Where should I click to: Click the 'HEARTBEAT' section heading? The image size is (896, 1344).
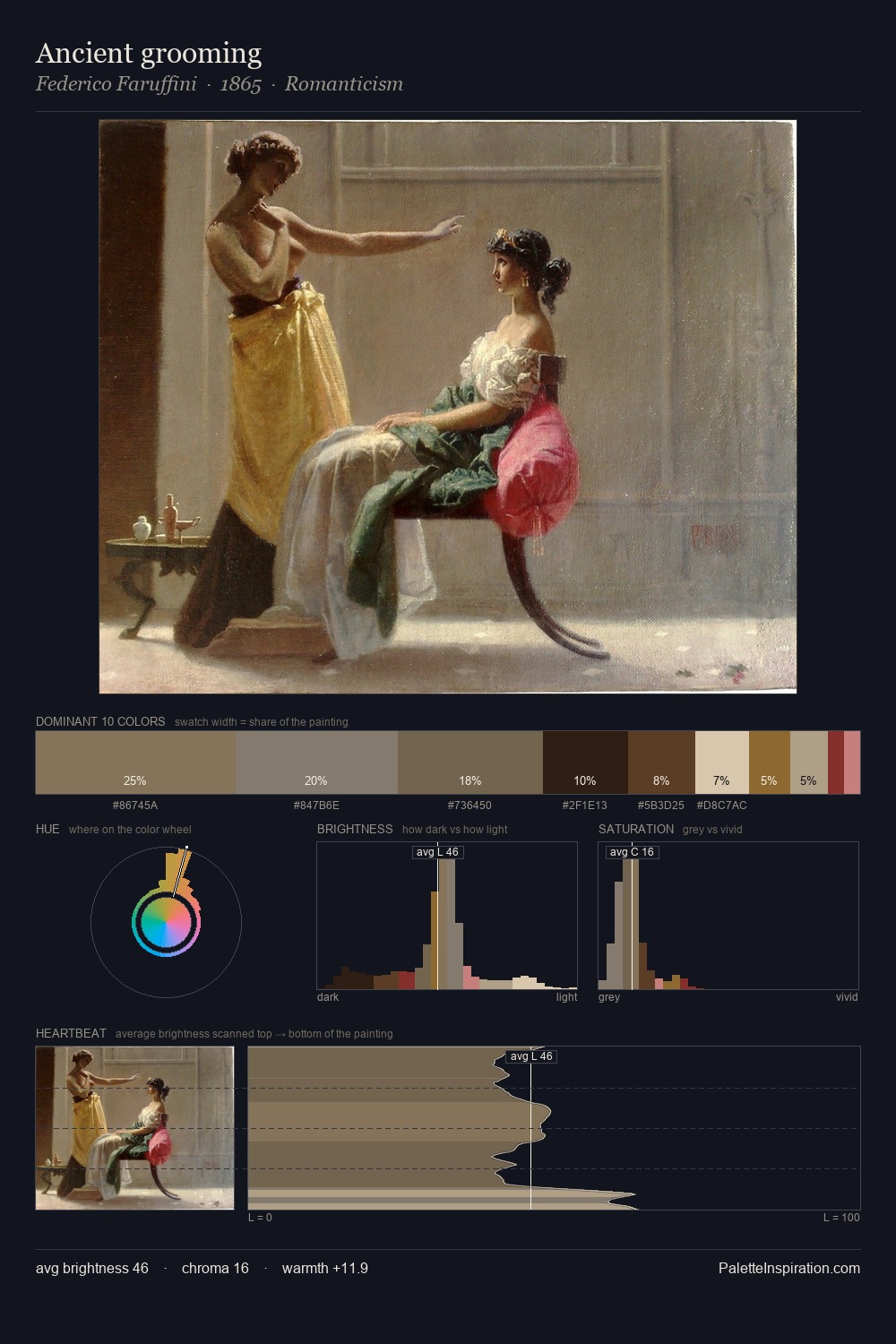point(71,1033)
